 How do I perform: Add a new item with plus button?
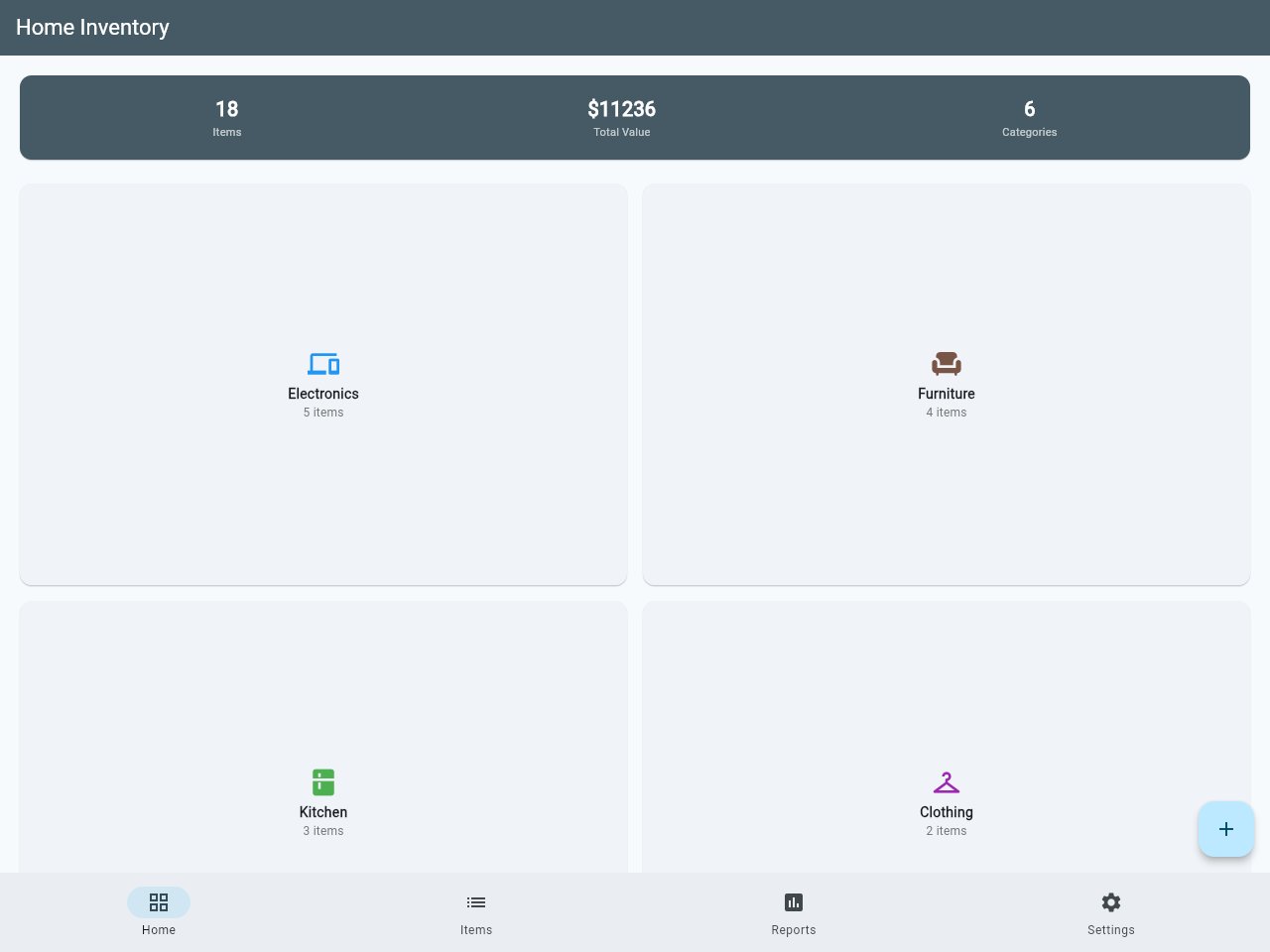pos(1226,829)
